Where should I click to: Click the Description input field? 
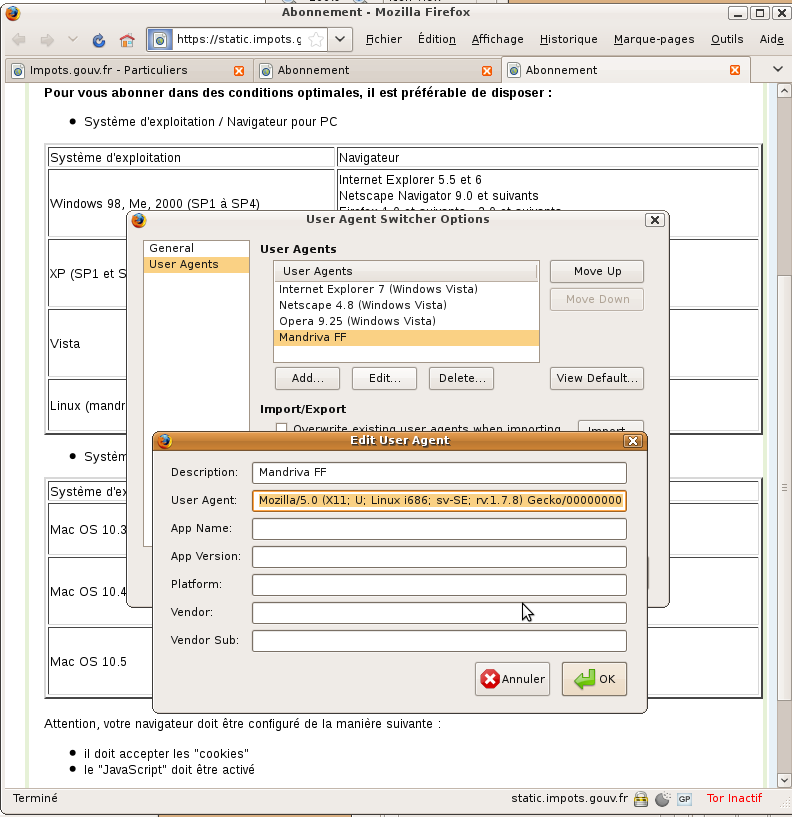[x=439, y=473]
